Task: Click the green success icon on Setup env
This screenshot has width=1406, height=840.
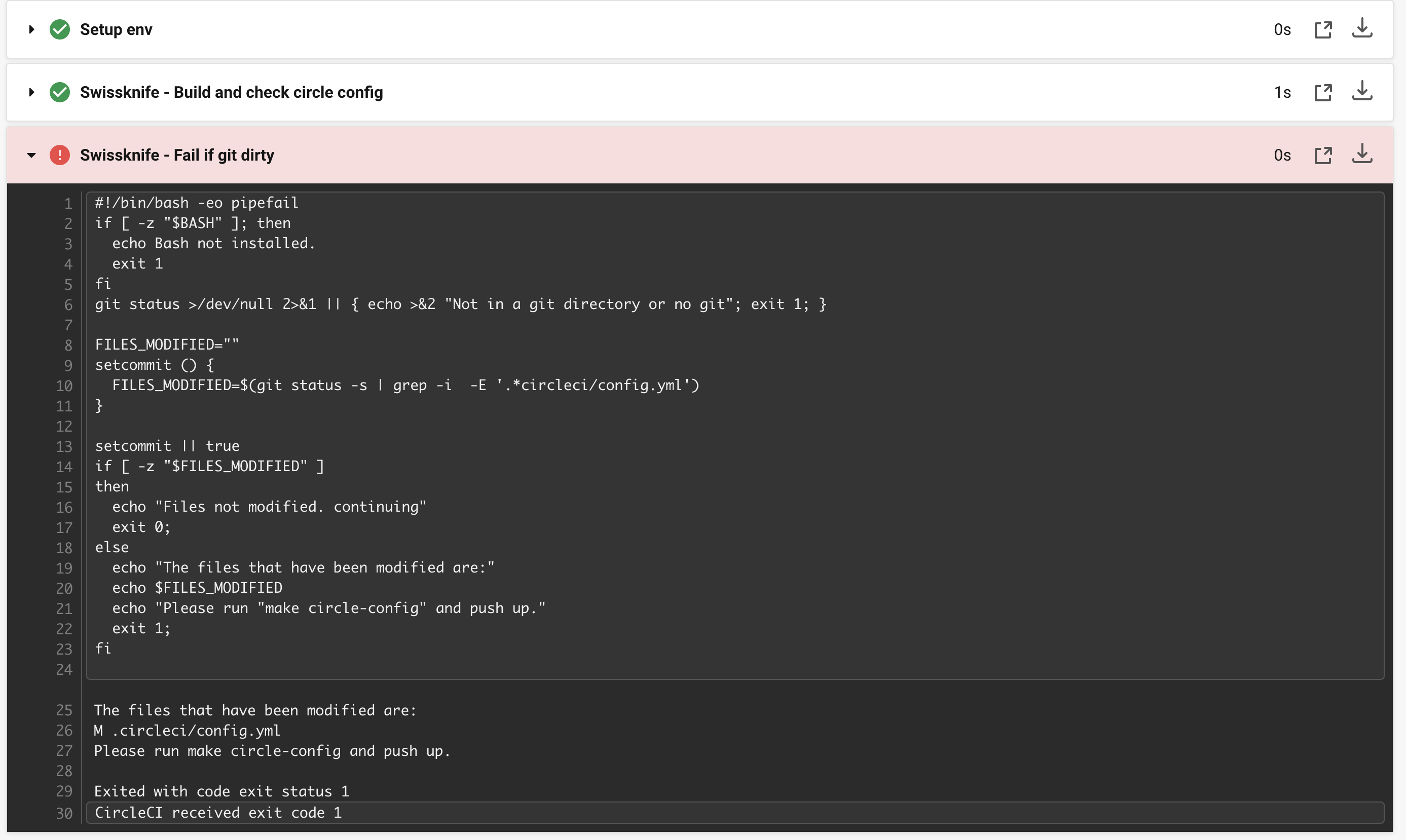Action: point(60,29)
